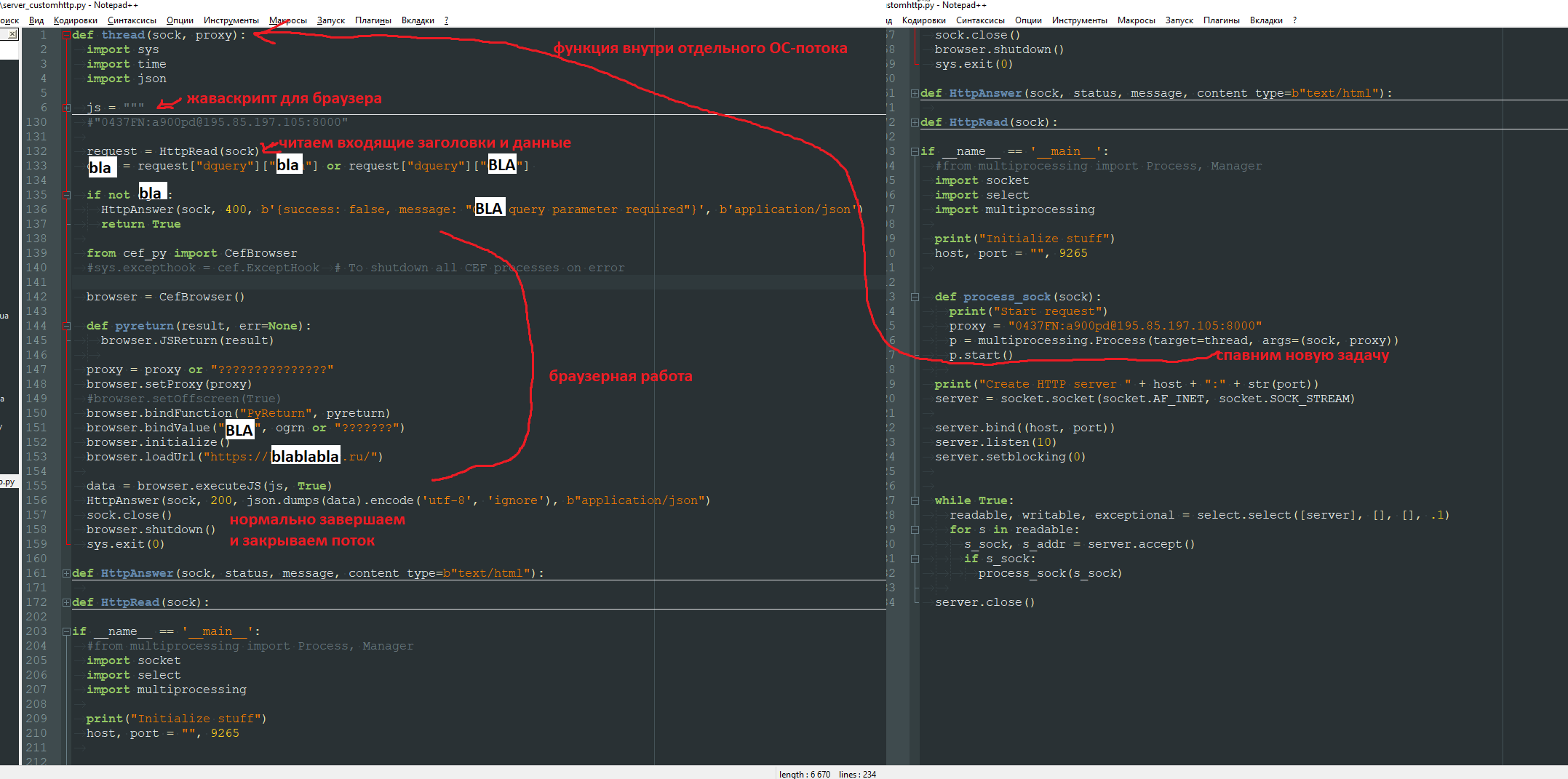Open Плагины menu in right-hand window
Screen dimensions: 1568x779
[x=1222, y=20]
